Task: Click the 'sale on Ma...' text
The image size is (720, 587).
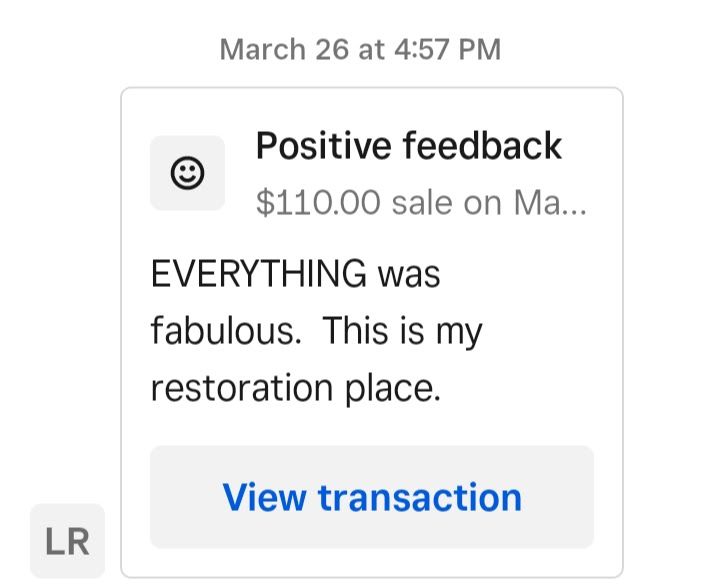Action: (489, 203)
